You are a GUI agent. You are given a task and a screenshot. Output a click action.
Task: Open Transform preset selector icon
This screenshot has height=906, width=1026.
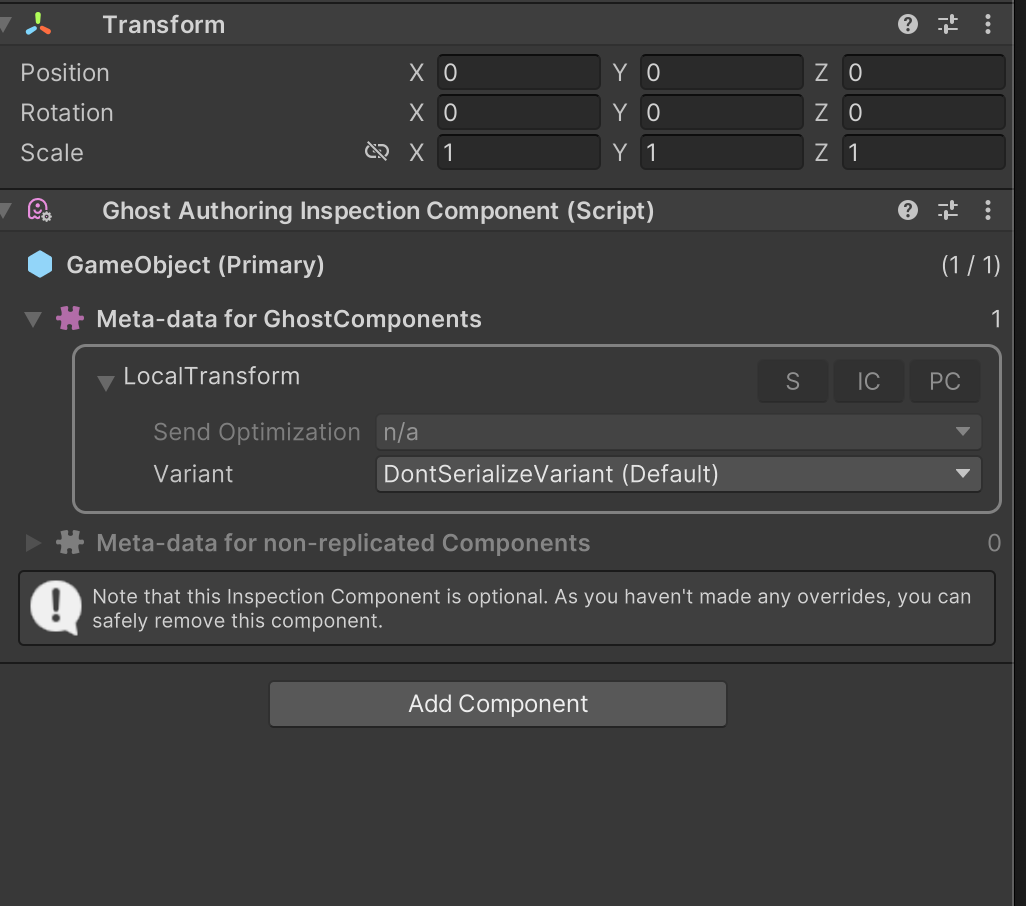click(x=947, y=24)
